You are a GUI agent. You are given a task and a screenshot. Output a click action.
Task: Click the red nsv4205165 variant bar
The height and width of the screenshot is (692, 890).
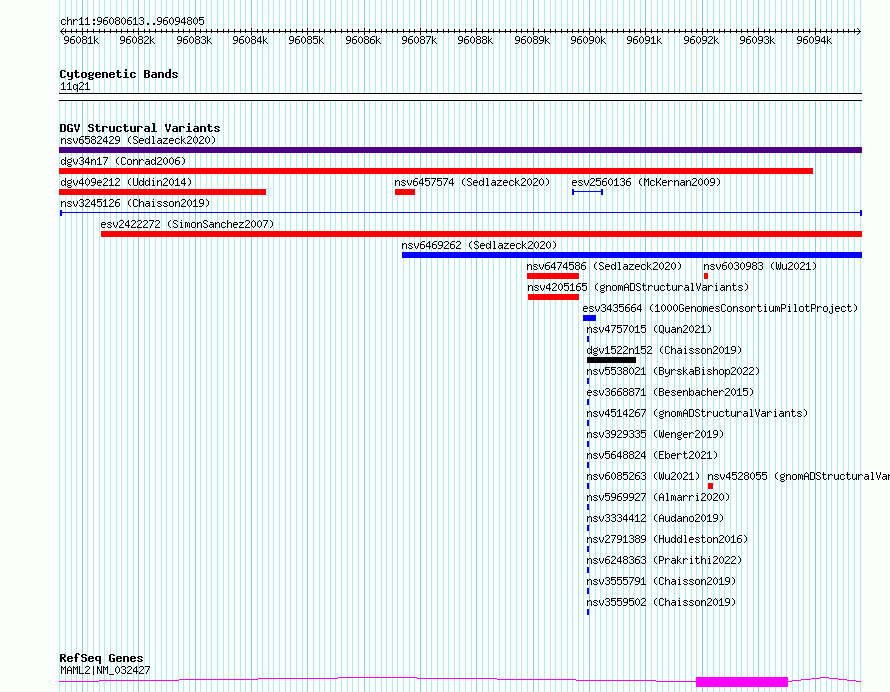click(553, 297)
